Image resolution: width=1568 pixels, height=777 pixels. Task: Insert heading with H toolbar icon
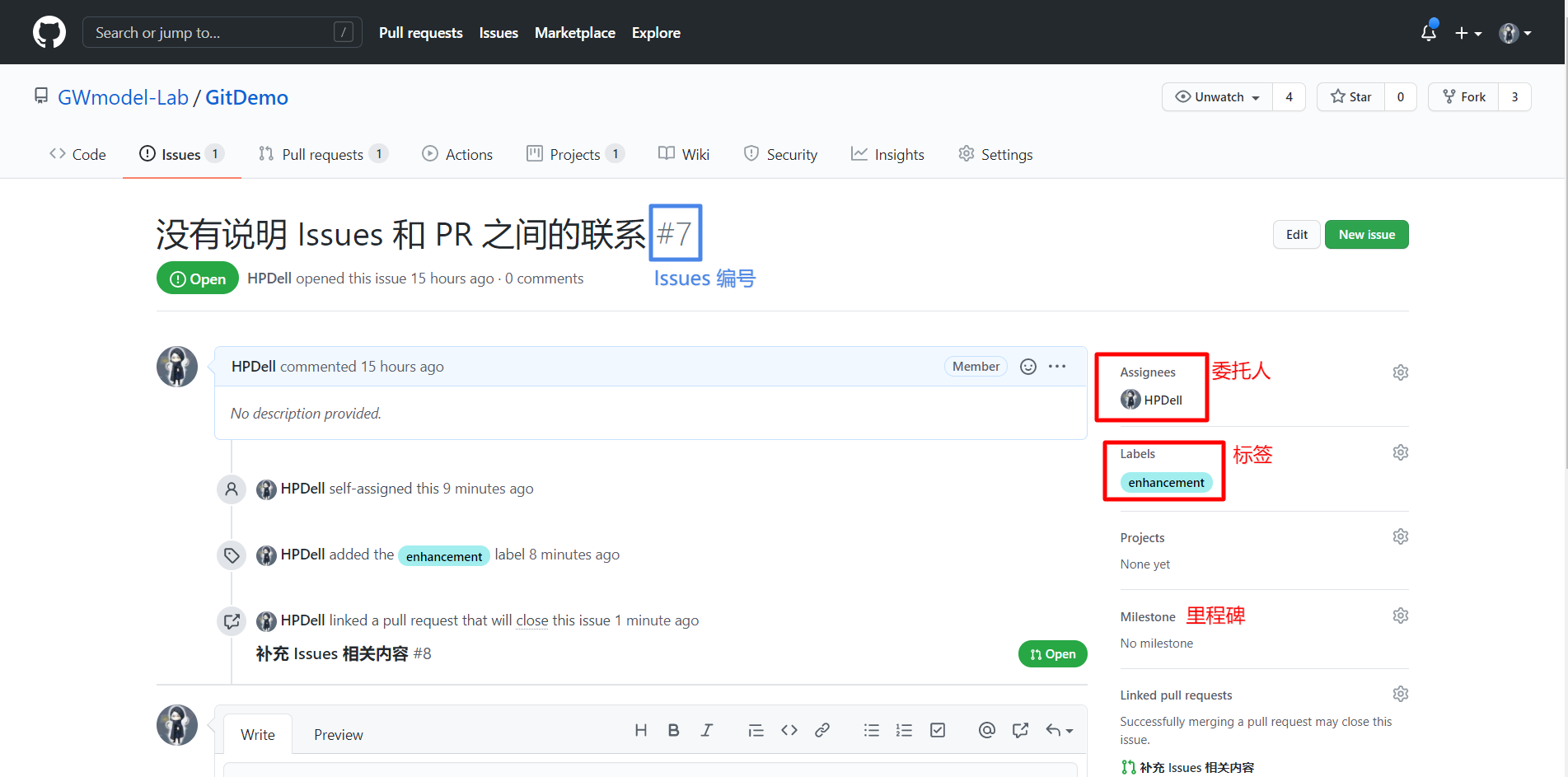641,730
